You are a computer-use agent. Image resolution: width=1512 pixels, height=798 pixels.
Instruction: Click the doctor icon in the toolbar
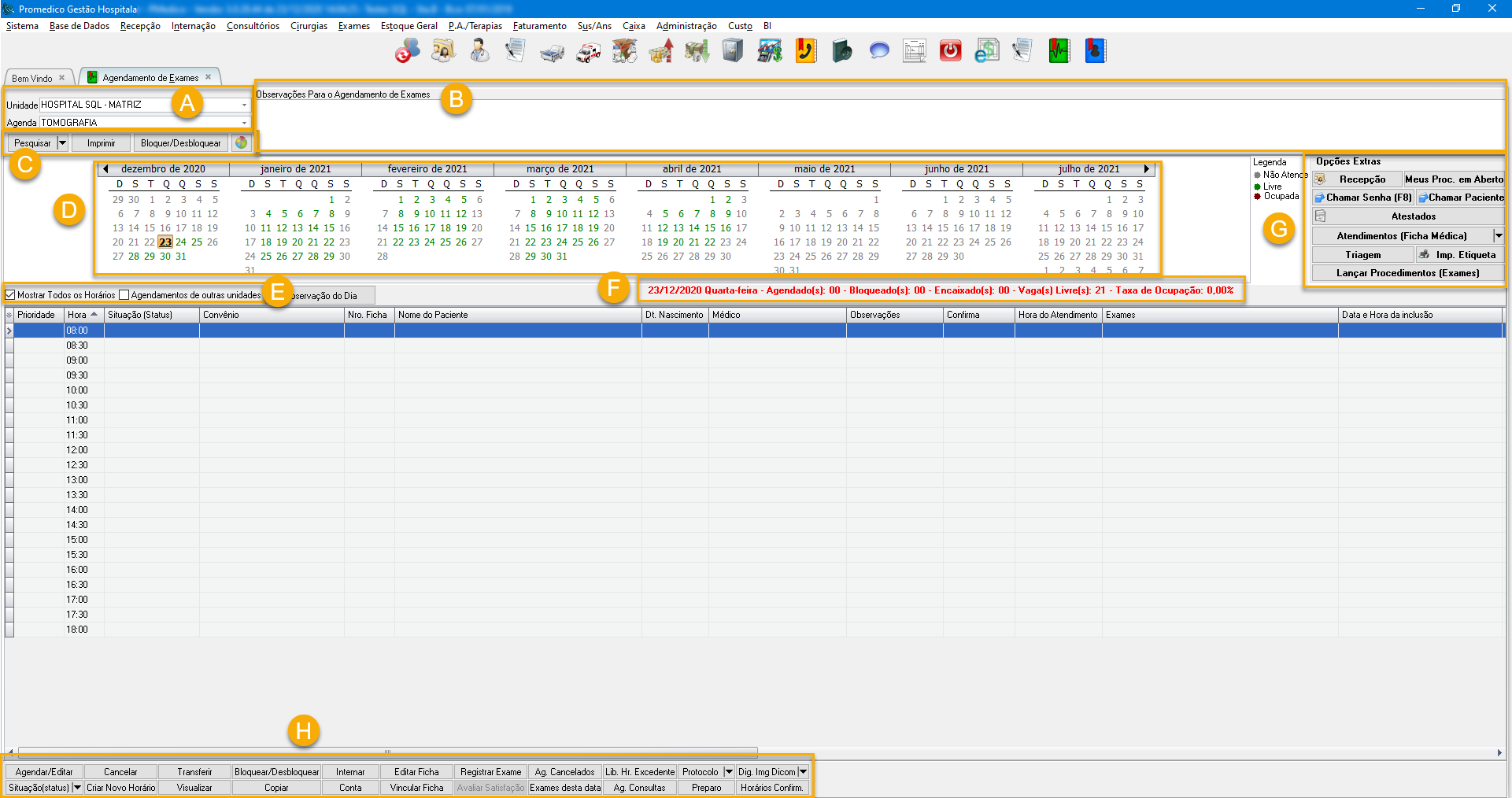tap(479, 51)
